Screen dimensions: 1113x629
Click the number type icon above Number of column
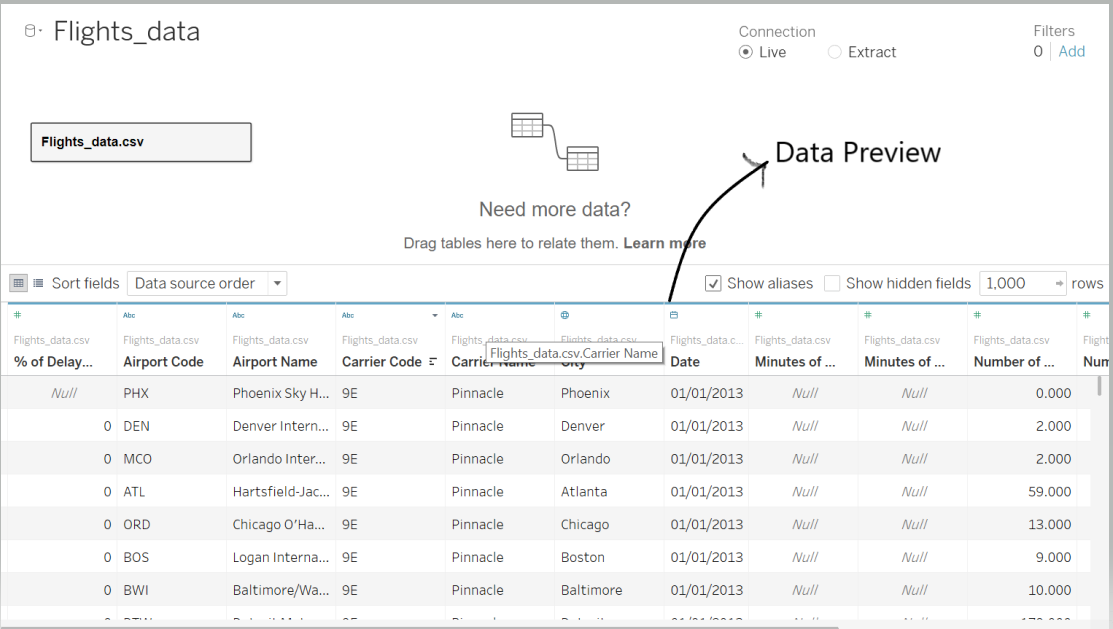[x=977, y=314]
